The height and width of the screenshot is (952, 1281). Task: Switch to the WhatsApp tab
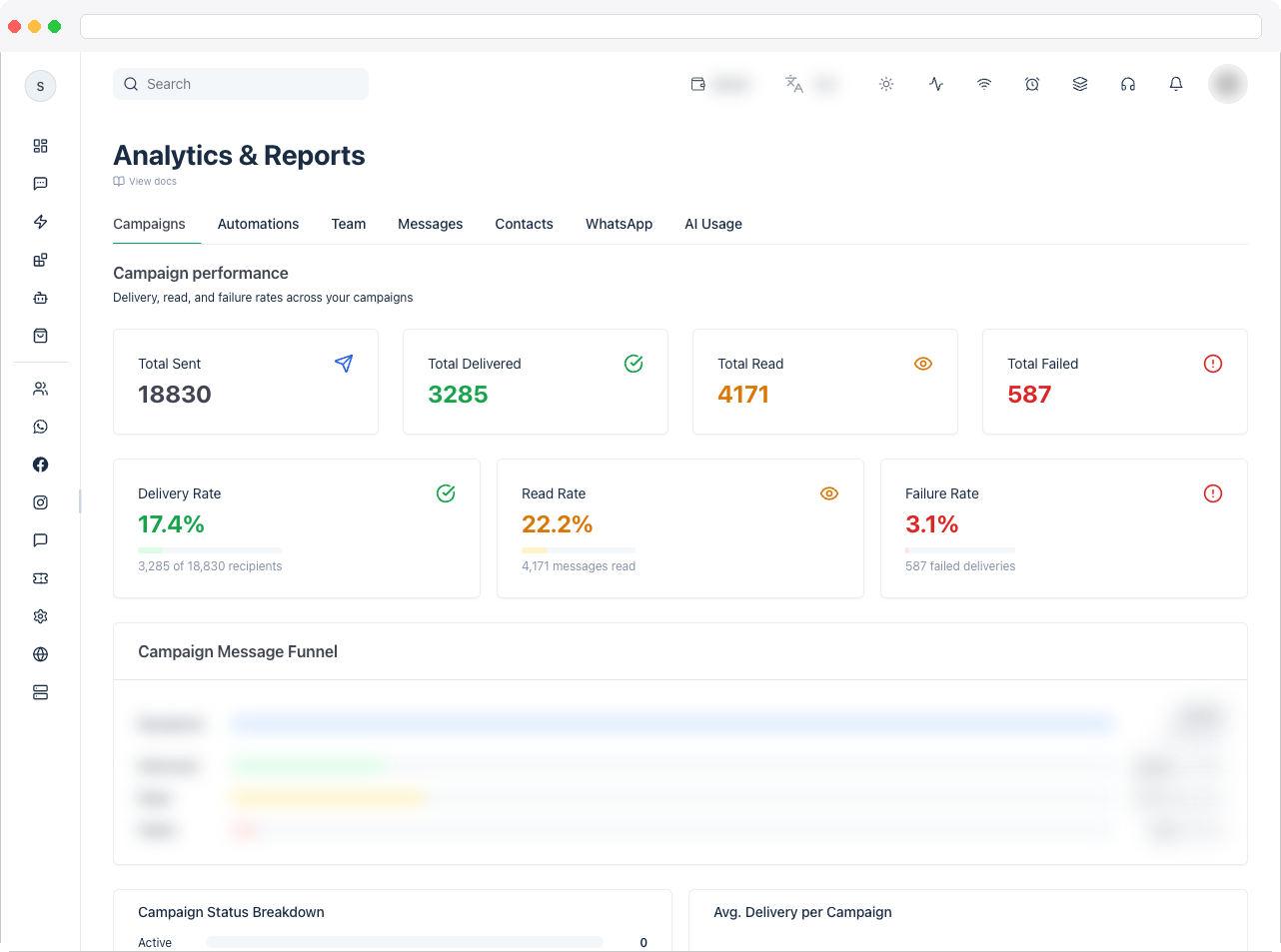(x=619, y=224)
